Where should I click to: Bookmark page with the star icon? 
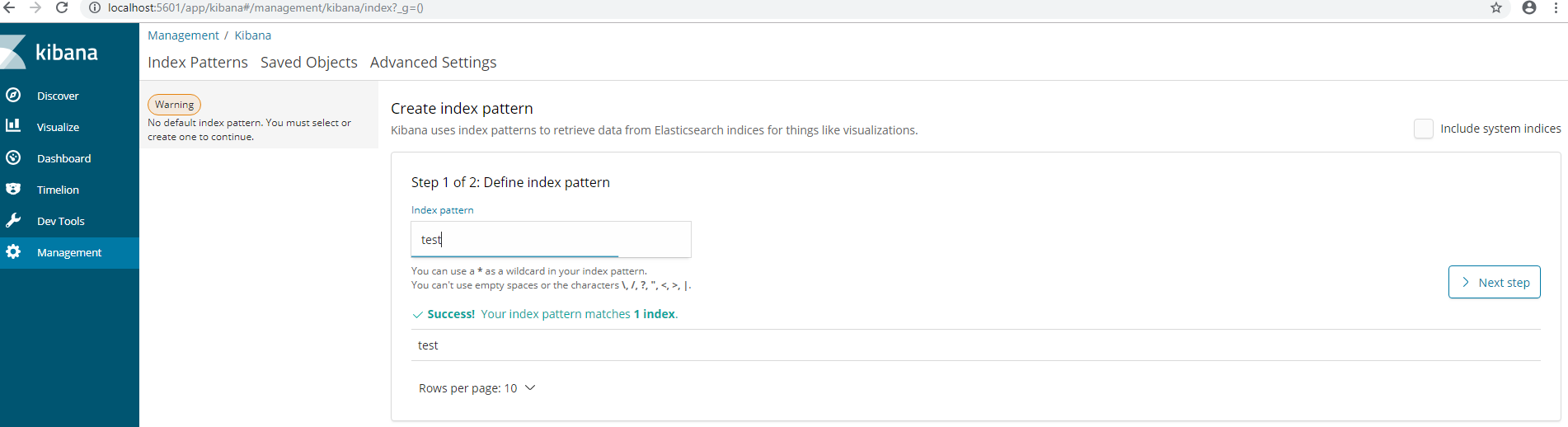coord(1496,7)
